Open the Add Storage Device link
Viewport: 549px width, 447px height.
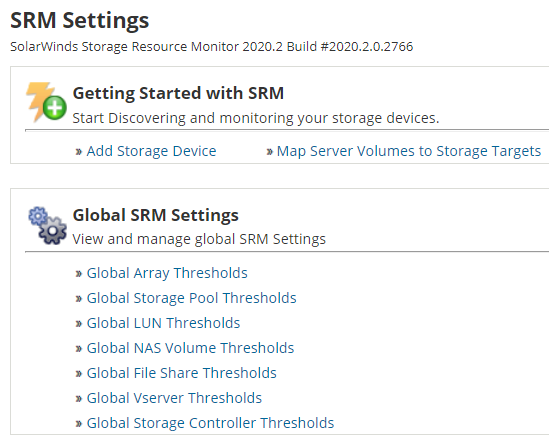151,151
